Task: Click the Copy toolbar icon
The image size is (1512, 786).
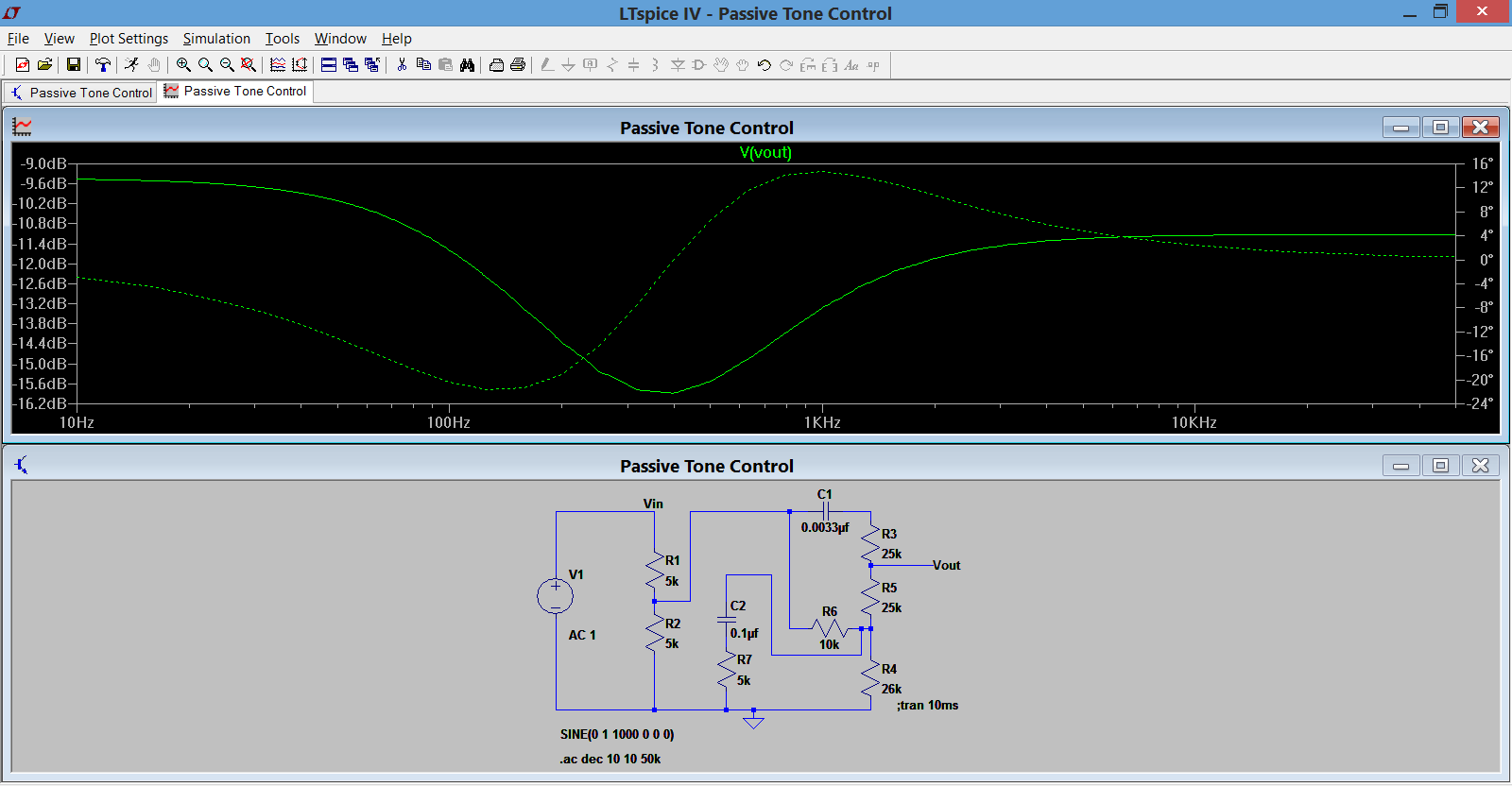Action: (423, 65)
